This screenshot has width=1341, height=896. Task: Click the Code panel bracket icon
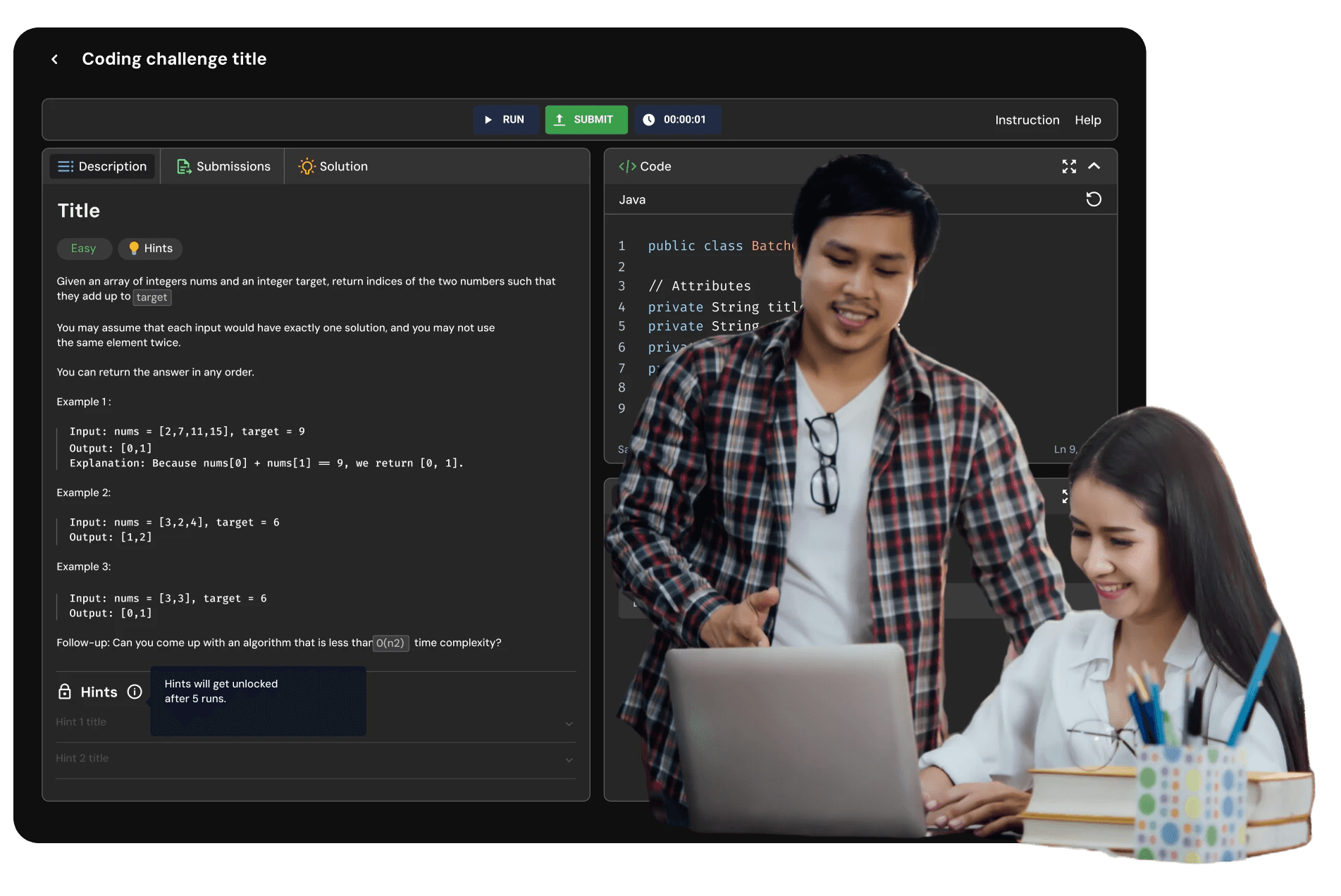click(x=627, y=166)
